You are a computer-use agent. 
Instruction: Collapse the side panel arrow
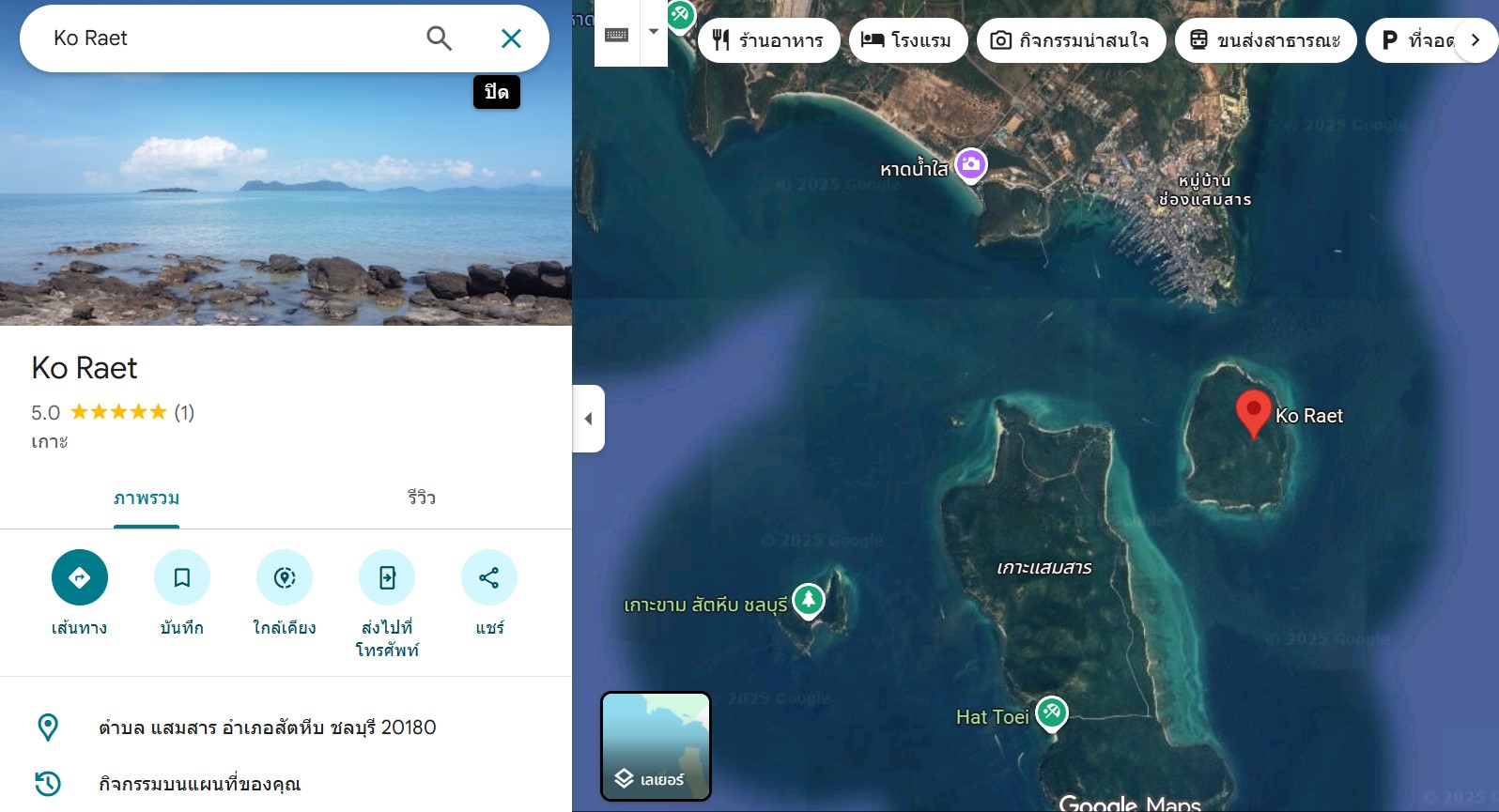click(589, 419)
